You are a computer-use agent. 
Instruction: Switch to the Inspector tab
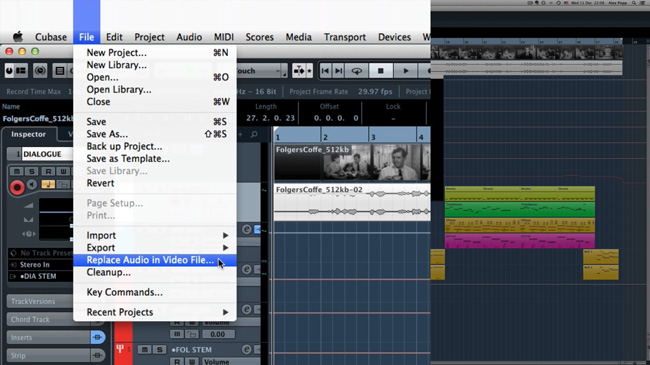(x=28, y=134)
